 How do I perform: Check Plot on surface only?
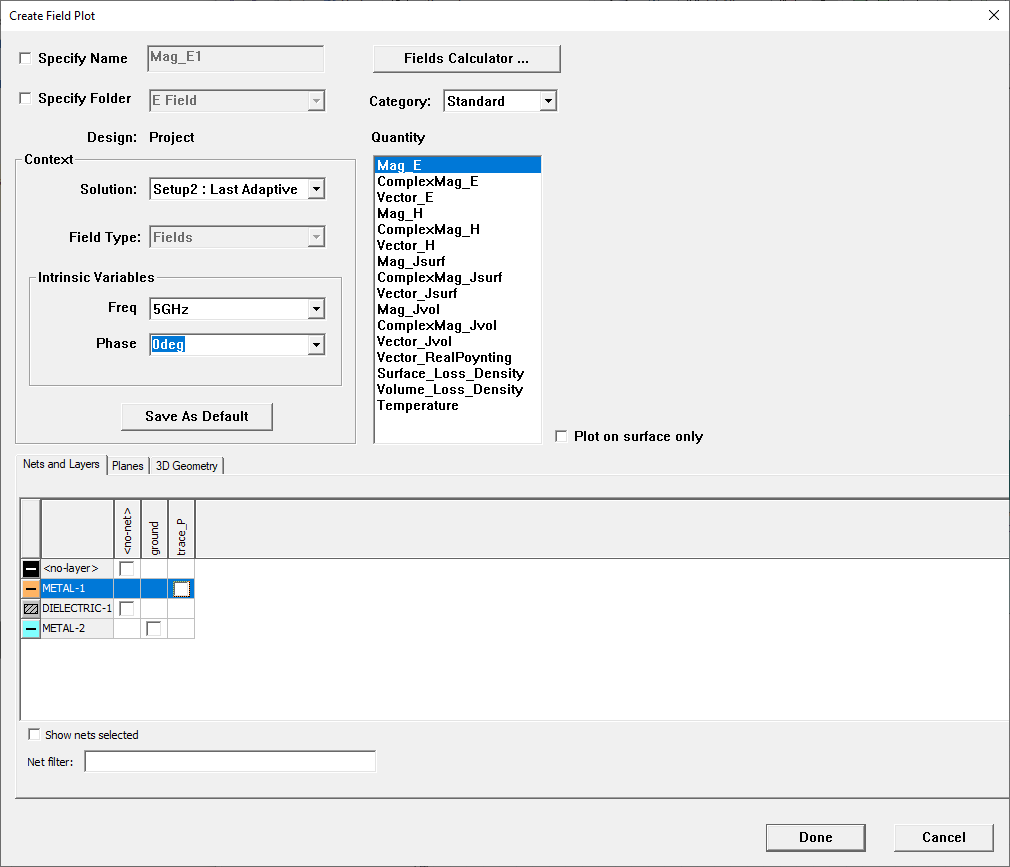561,436
